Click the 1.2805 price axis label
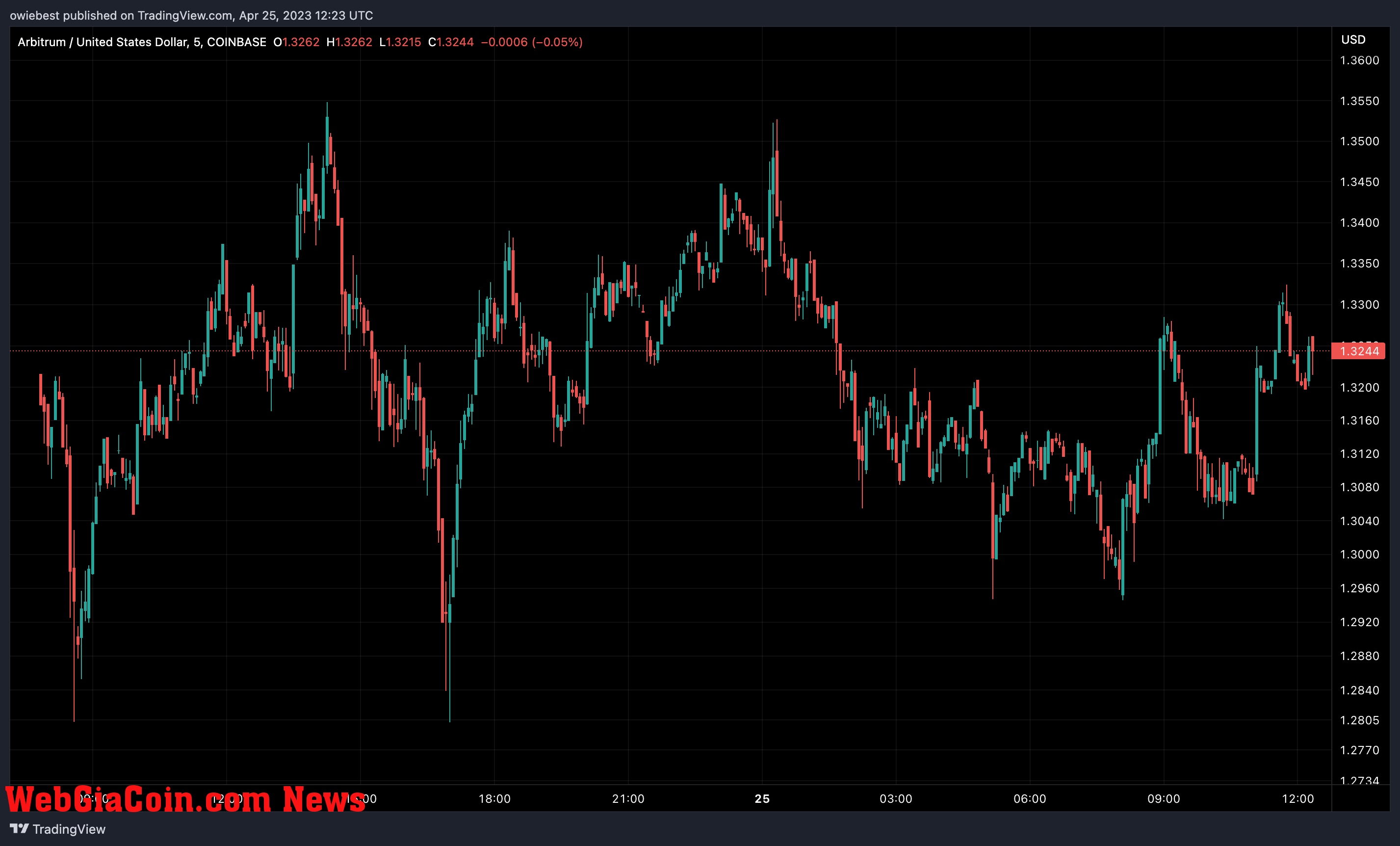Viewport: 1400px width, 846px height. [x=1360, y=720]
